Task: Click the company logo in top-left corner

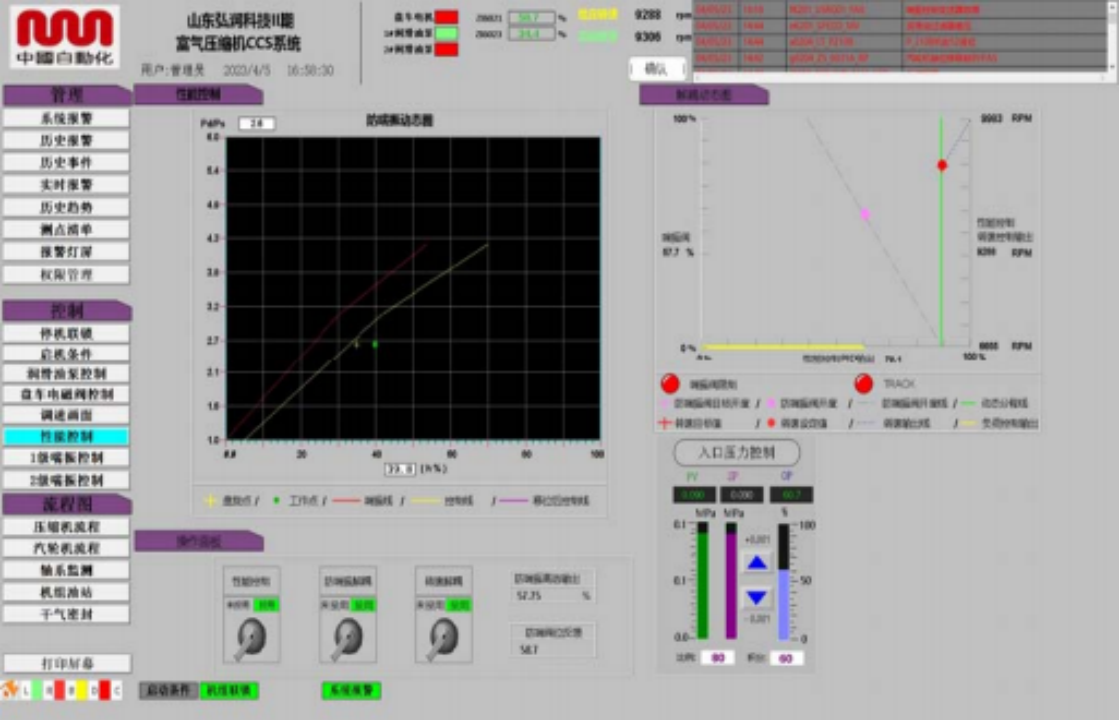Action: [x=65, y=37]
